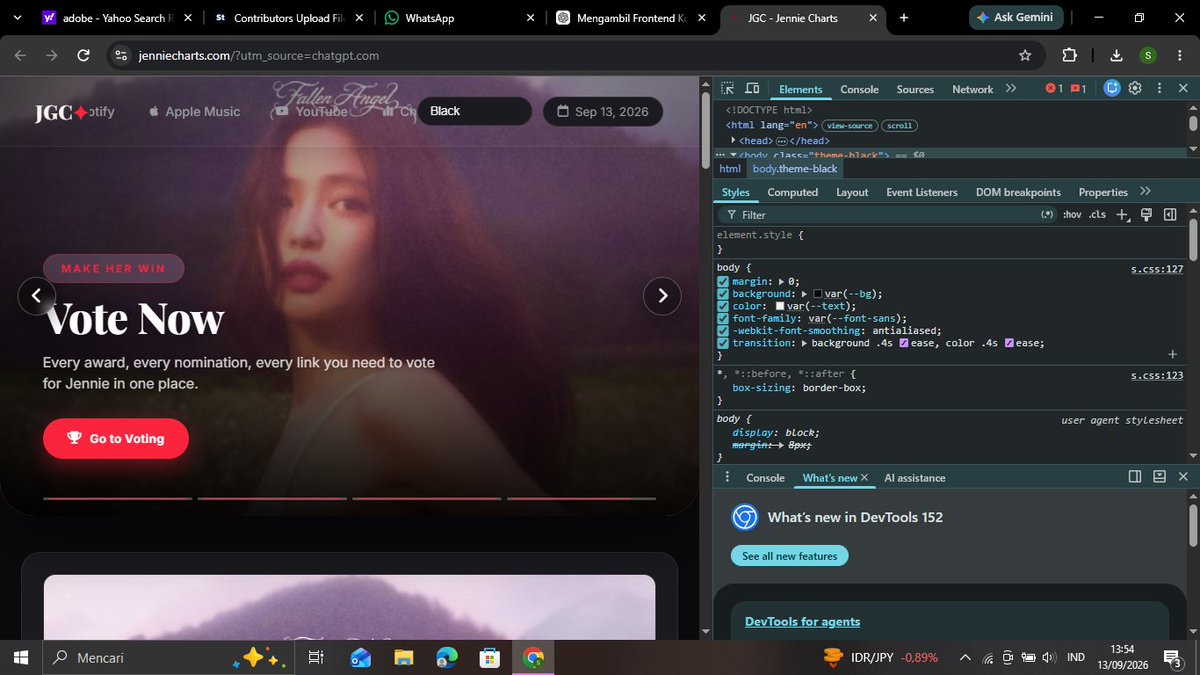The height and width of the screenshot is (675, 1200).
Task: Toggle the .cls element classes panel
Action: tap(1098, 214)
